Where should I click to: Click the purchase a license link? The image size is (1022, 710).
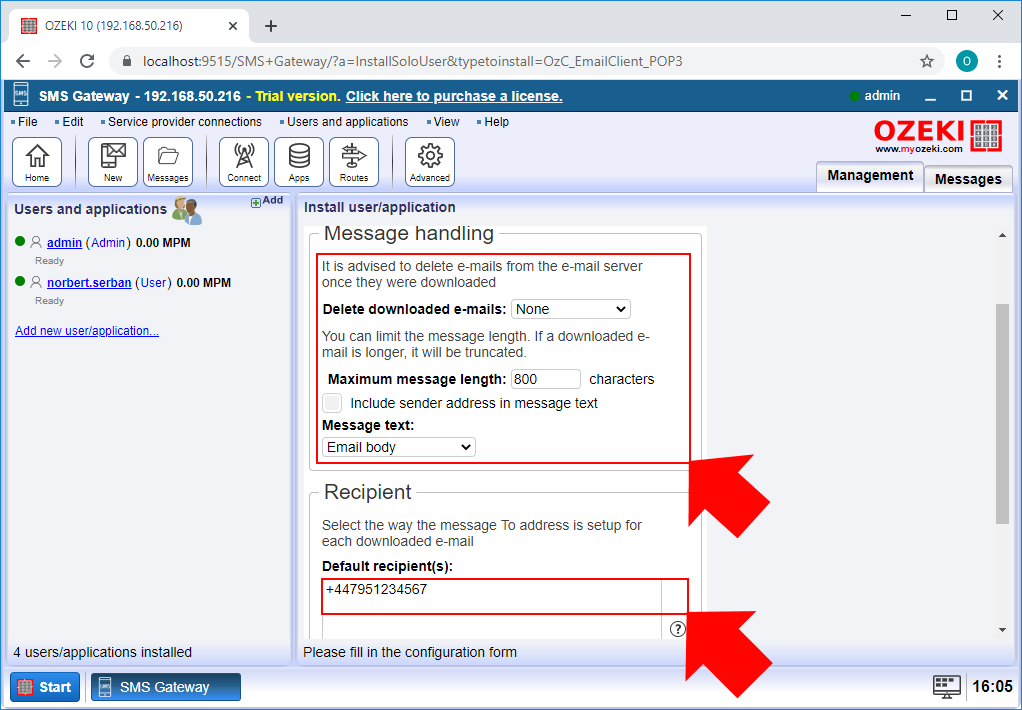point(454,96)
